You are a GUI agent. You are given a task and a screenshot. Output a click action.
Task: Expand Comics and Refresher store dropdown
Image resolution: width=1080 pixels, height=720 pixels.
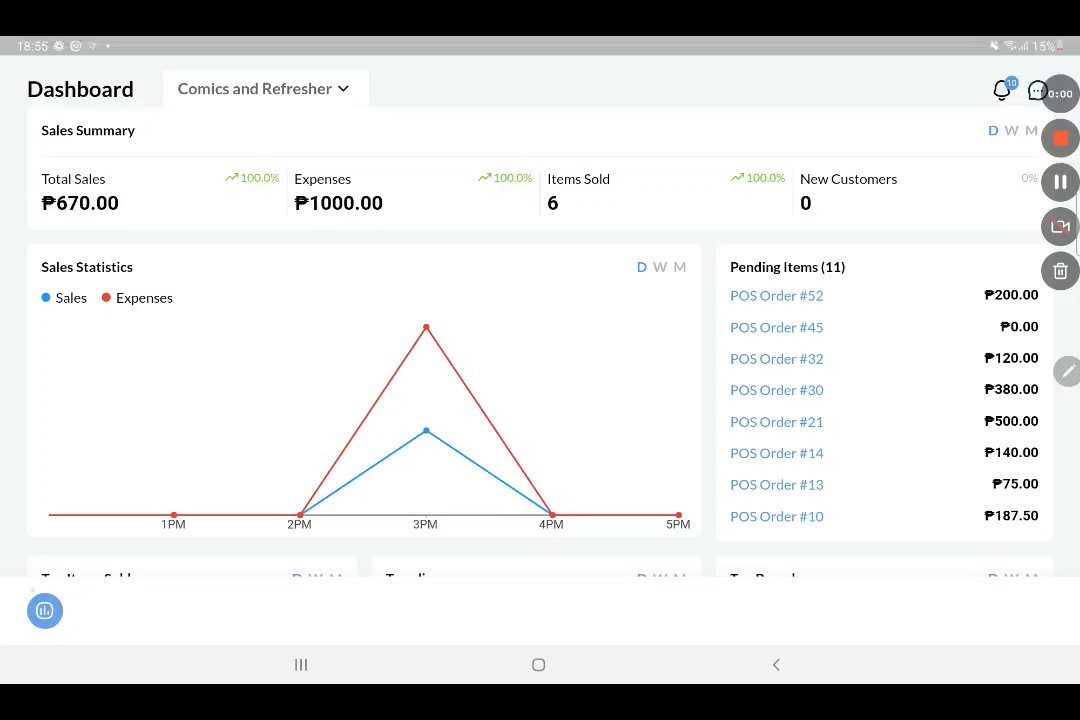point(265,89)
